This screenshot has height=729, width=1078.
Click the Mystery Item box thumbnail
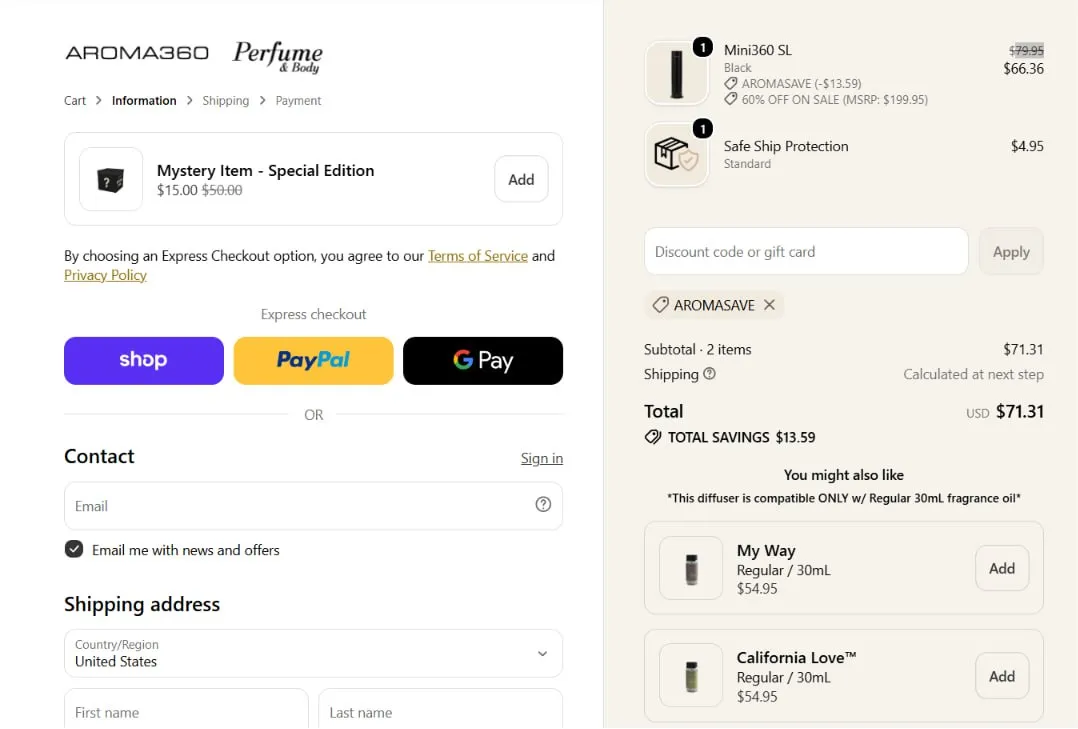click(111, 179)
